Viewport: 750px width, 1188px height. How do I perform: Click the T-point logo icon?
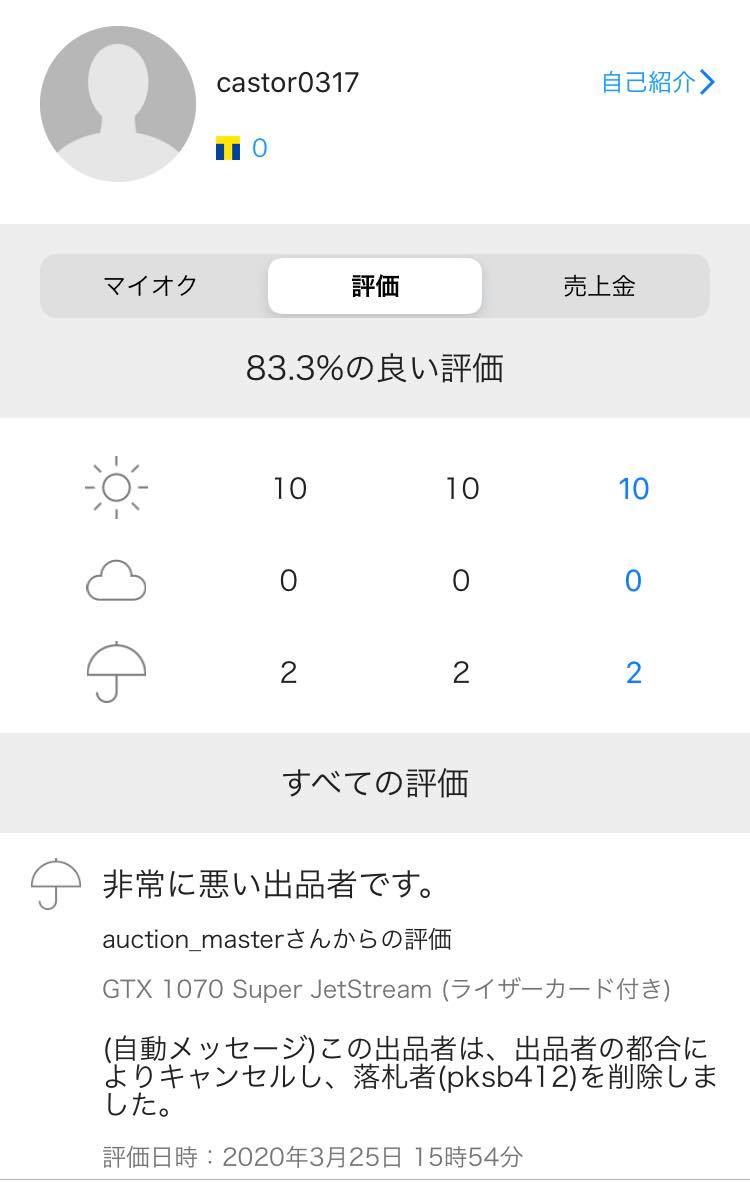pos(228,149)
